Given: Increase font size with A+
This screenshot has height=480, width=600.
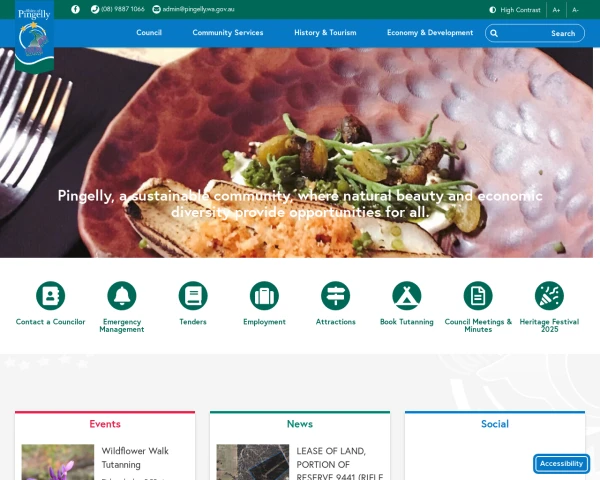Looking at the screenshot, I should tap(556, 10).
